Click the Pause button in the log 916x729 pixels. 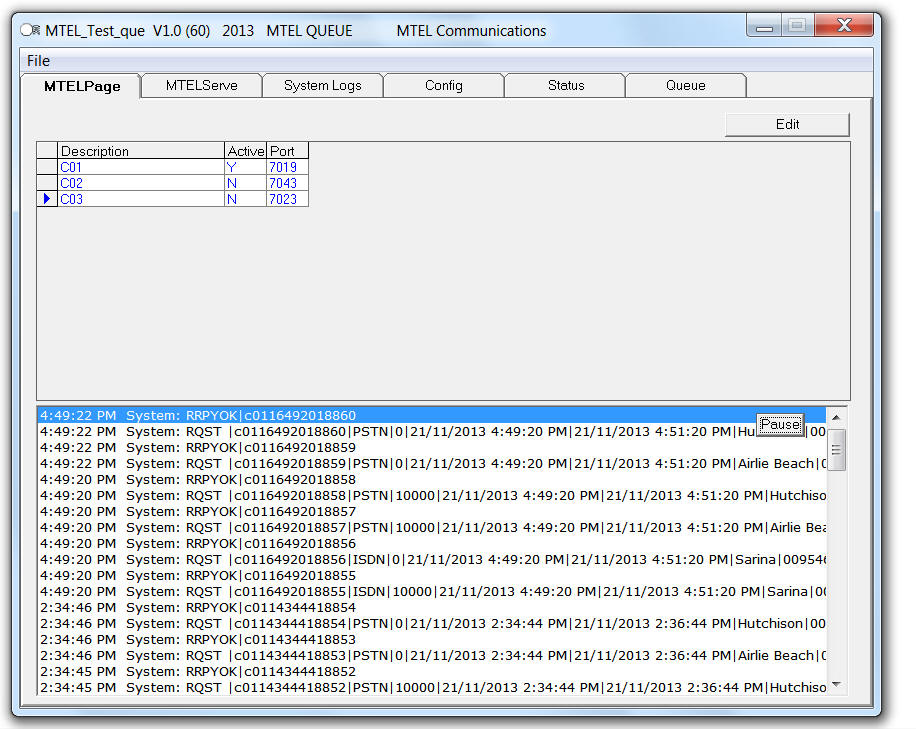click(779, 425)
